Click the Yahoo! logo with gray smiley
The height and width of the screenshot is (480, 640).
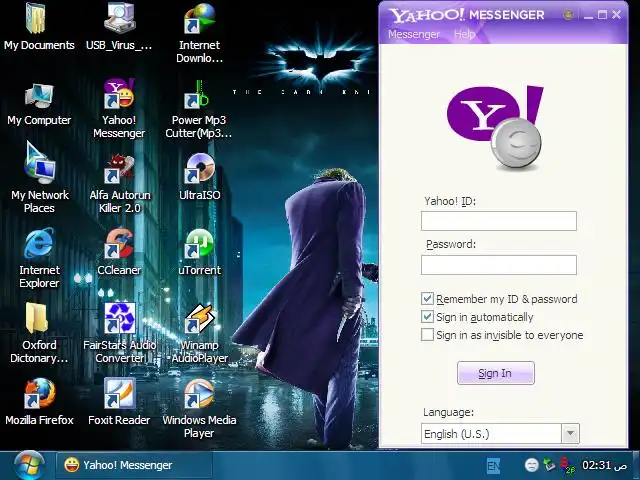495,127
